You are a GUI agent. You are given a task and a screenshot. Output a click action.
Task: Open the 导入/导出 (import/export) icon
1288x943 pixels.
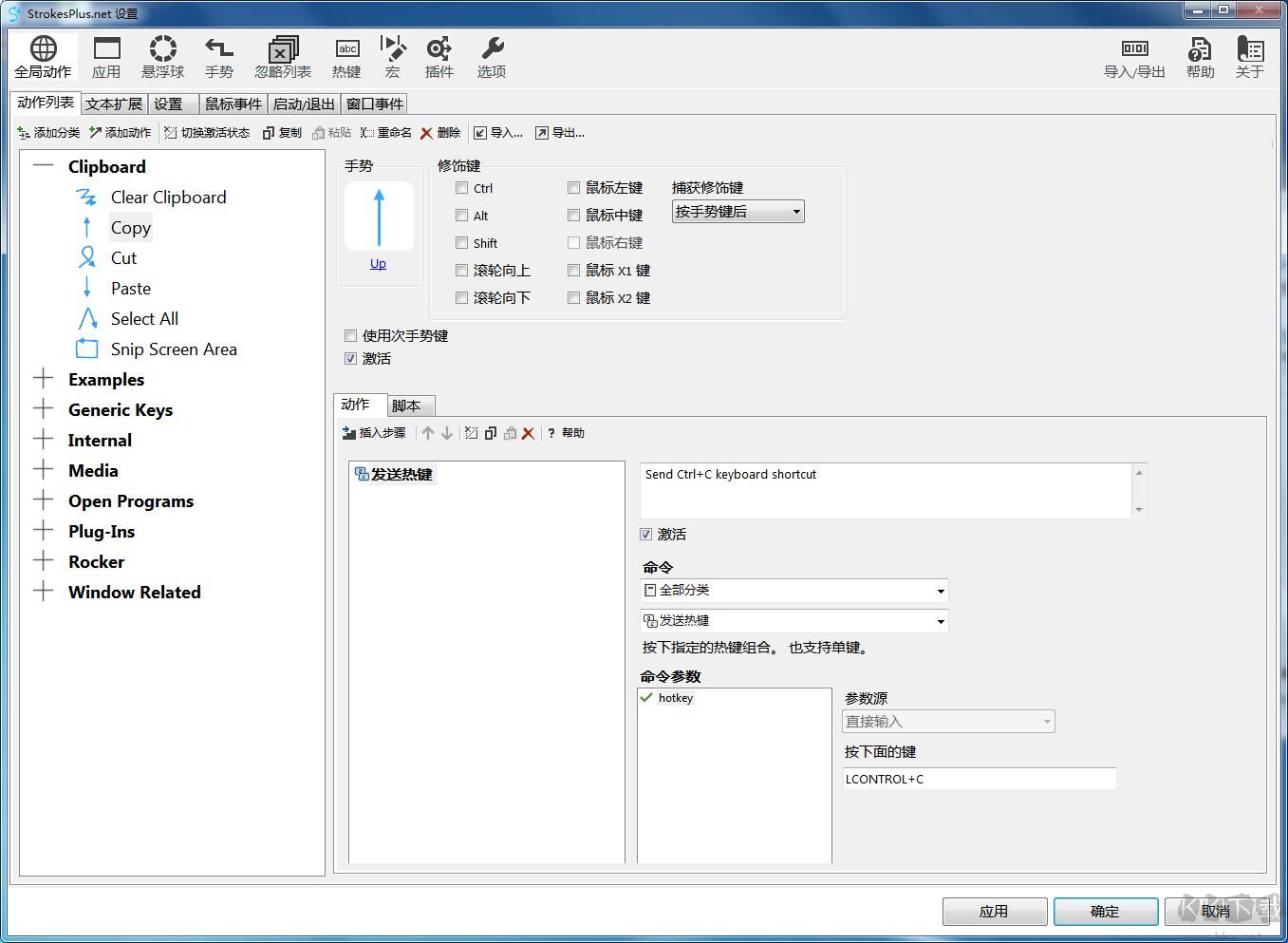(x=1133, y=57)
